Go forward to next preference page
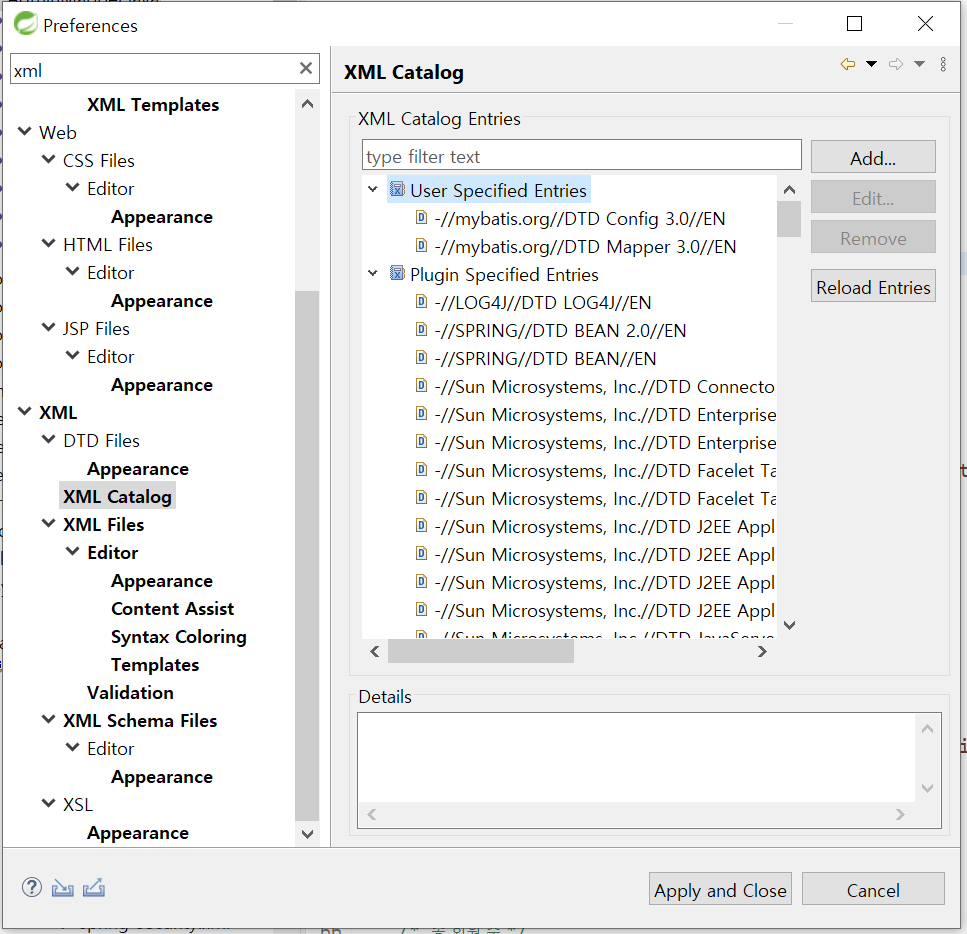This screenshot has height=934, width=967. pos(896,64)
